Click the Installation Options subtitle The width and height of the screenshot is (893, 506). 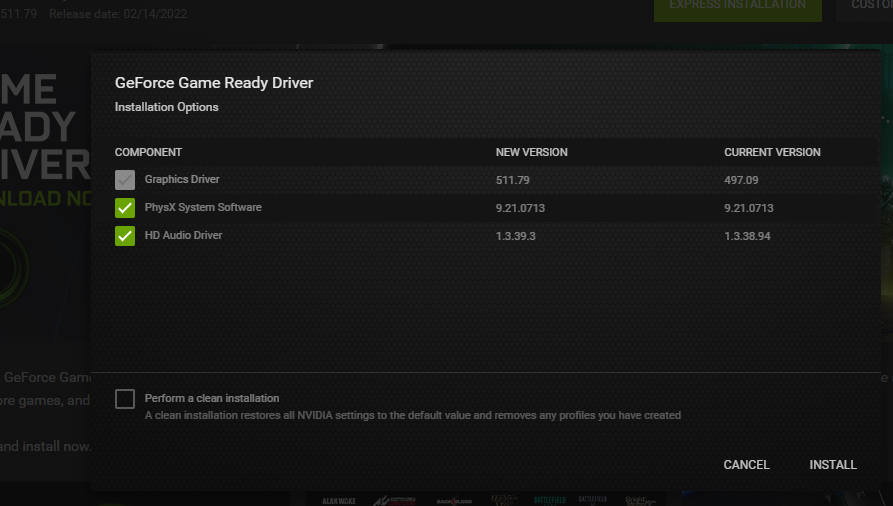166,107
